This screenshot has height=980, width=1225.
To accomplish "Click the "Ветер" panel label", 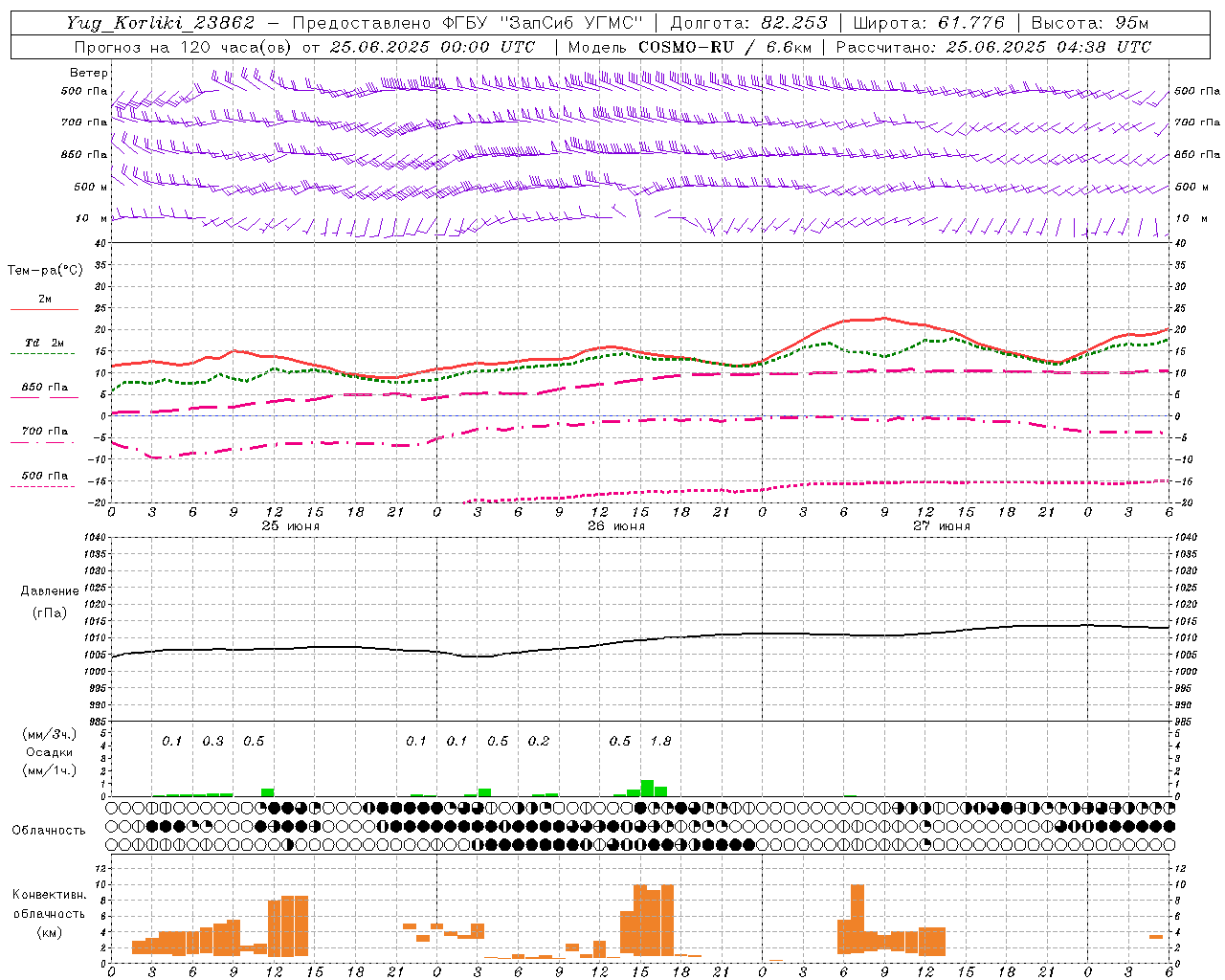I will click(88, 73).
